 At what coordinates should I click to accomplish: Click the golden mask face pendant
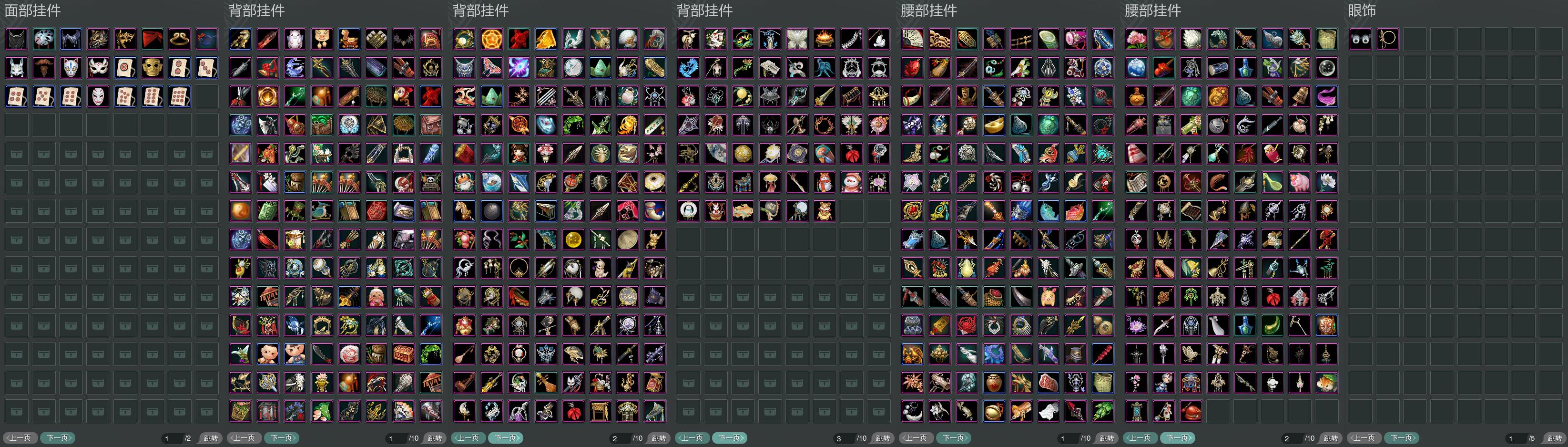[x=152, y=68]
